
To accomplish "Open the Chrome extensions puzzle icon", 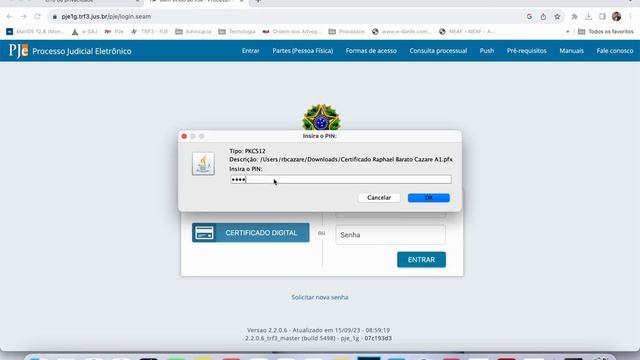I will tap(575, 16).
